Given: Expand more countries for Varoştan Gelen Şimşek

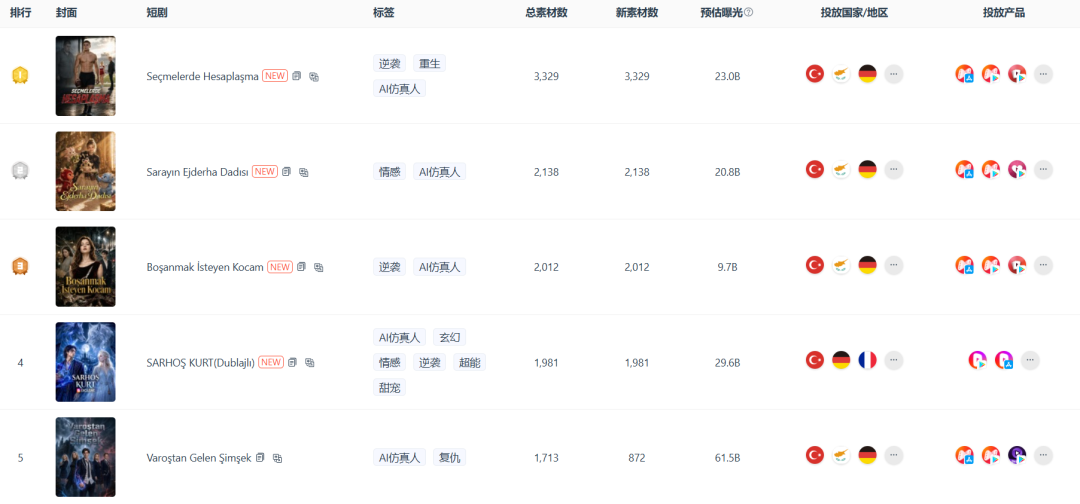Looking at the screenshot, I should [894, 454].
